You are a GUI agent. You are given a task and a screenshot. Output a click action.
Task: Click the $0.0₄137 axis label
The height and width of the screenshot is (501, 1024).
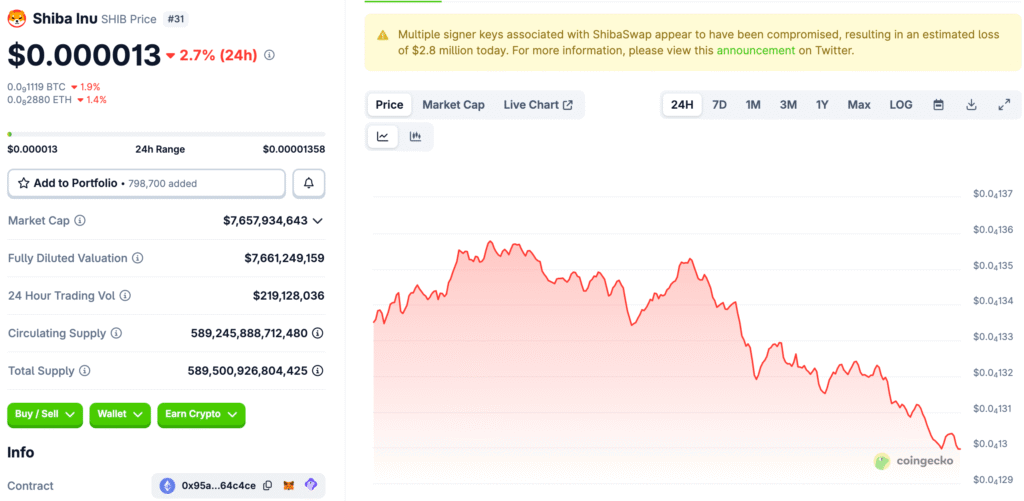pos(993,194)
